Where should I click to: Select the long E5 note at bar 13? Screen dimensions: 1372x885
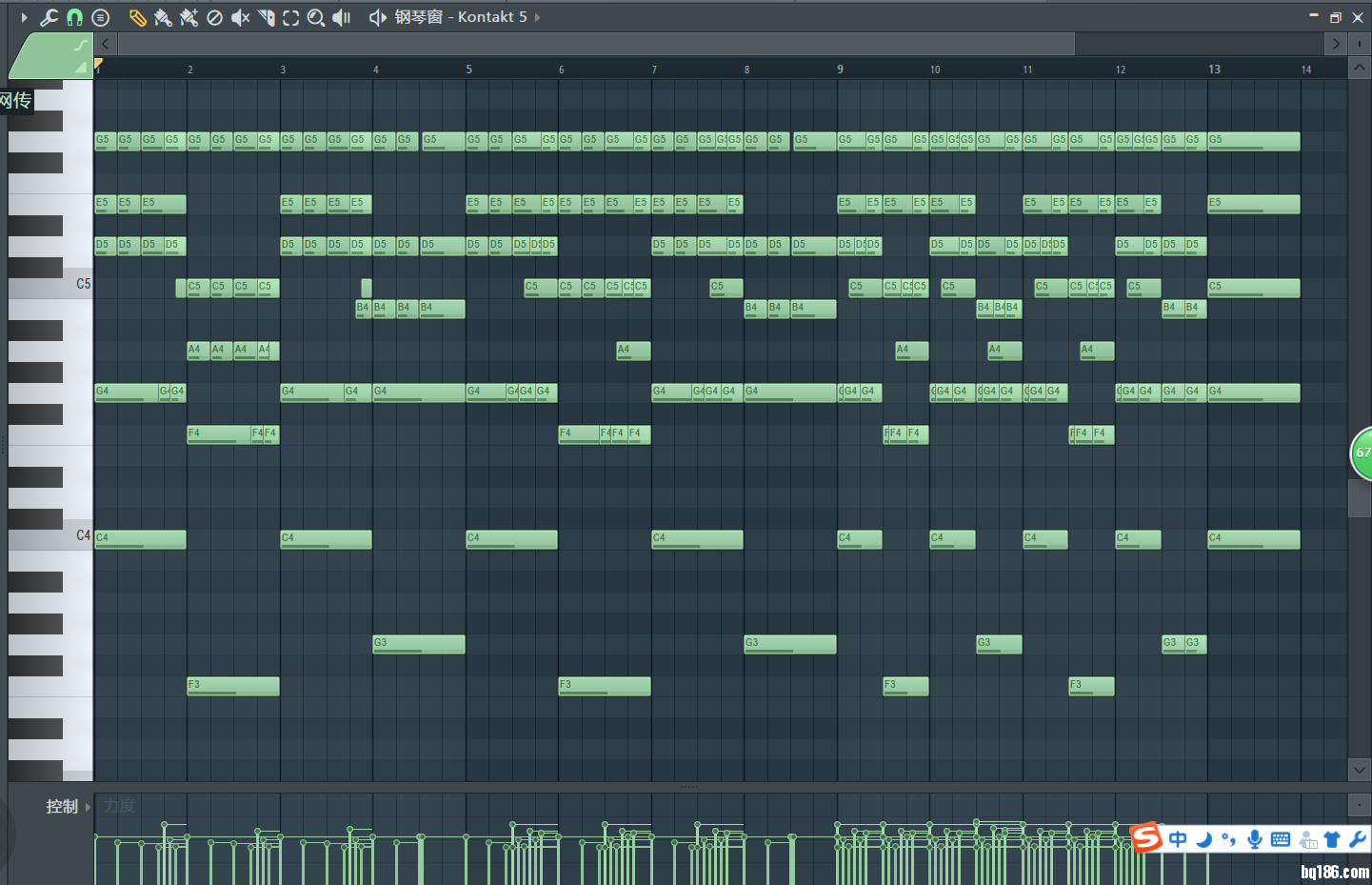[x=1254, y=204]
